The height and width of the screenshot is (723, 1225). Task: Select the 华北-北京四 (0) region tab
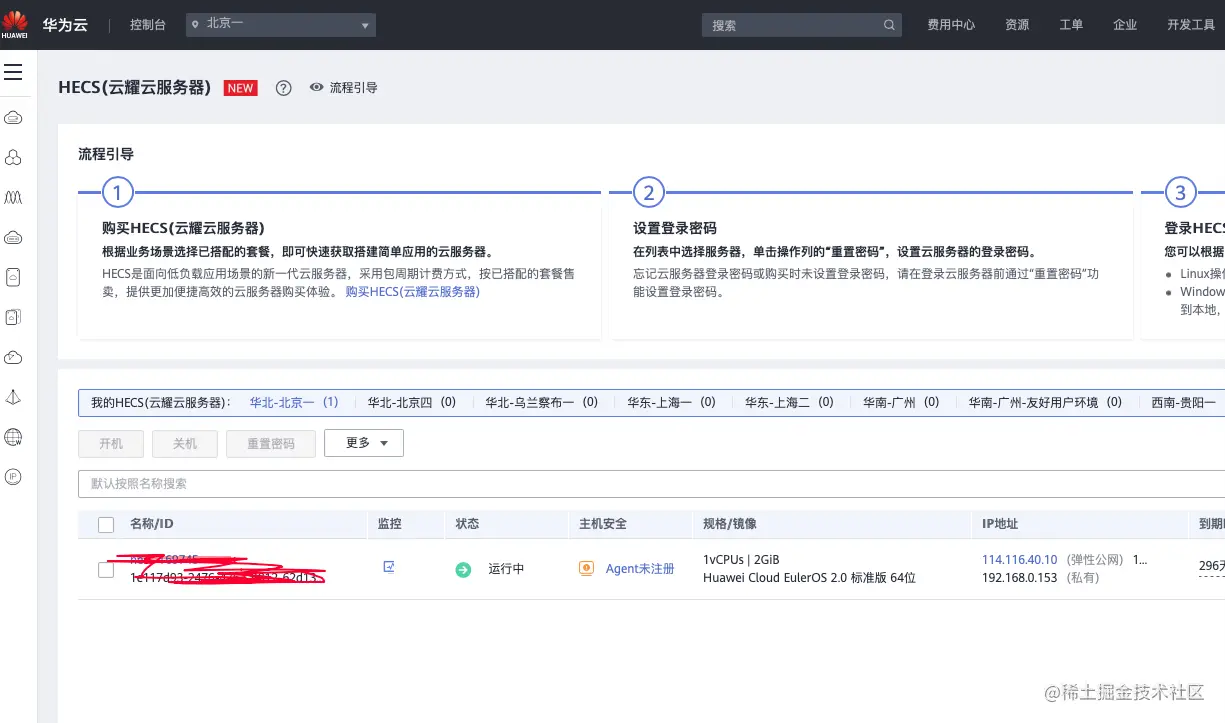(x=412, y=402)
